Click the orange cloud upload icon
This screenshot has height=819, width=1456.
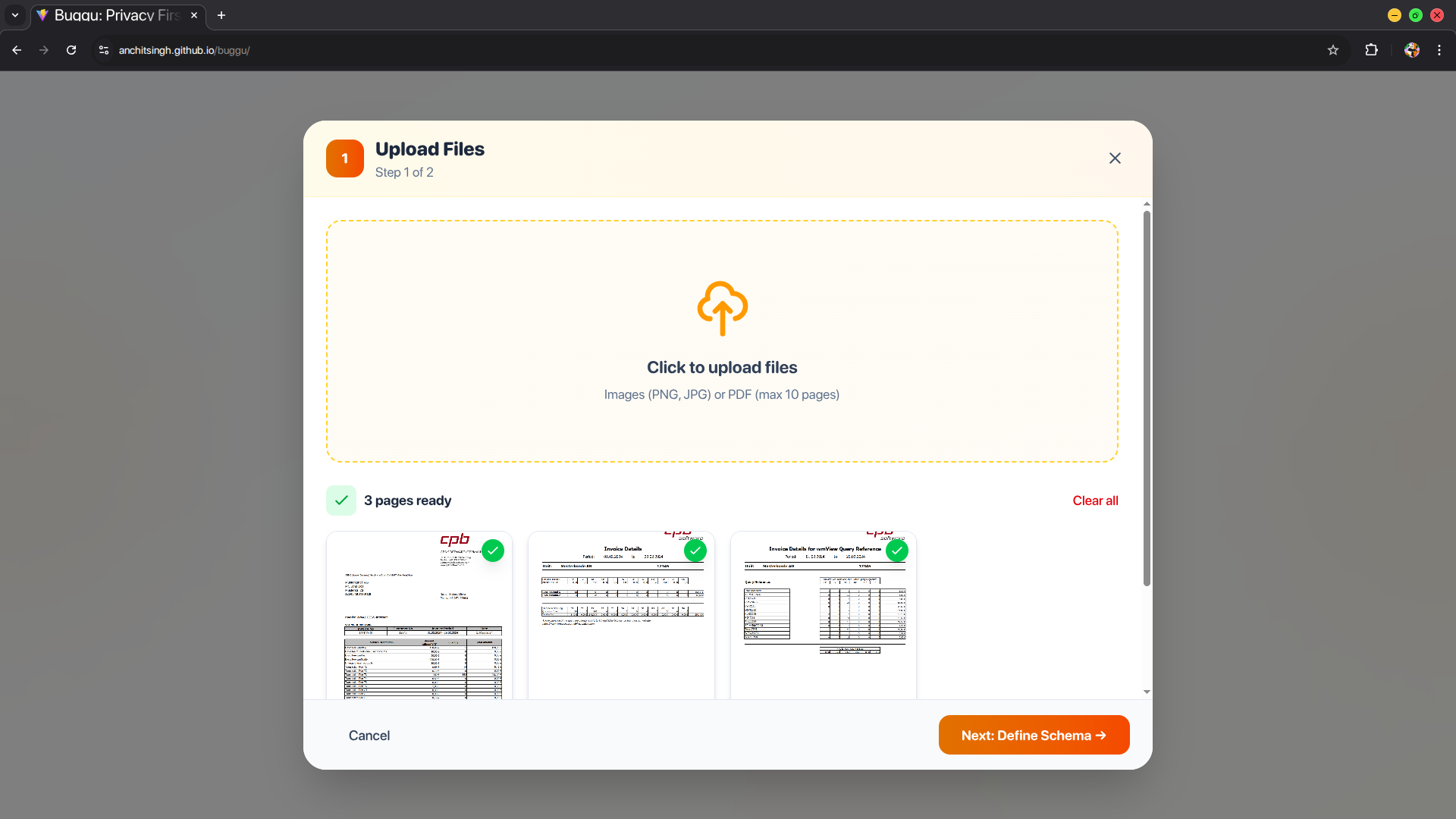[x=722, y=308]
